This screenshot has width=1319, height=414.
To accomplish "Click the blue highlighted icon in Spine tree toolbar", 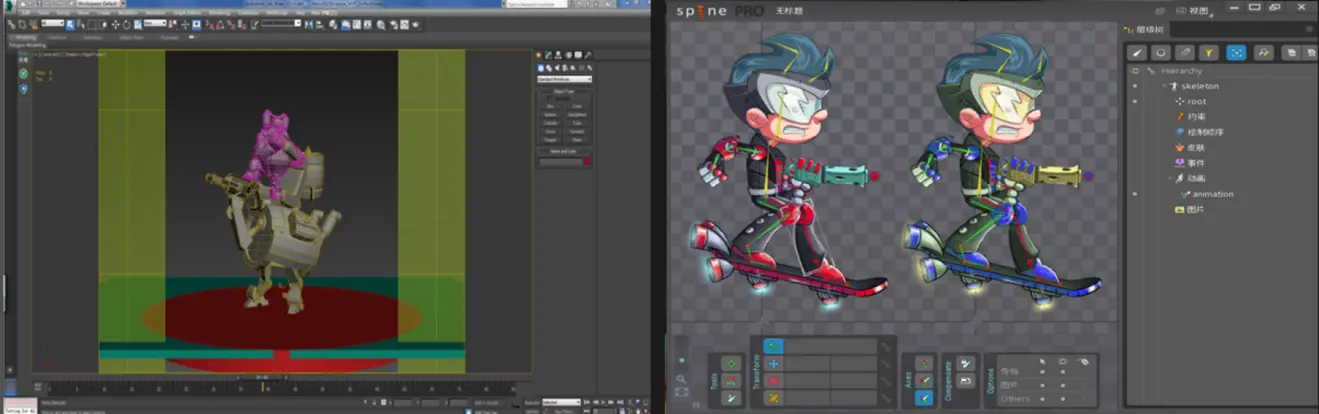I will pos(1236,52).
